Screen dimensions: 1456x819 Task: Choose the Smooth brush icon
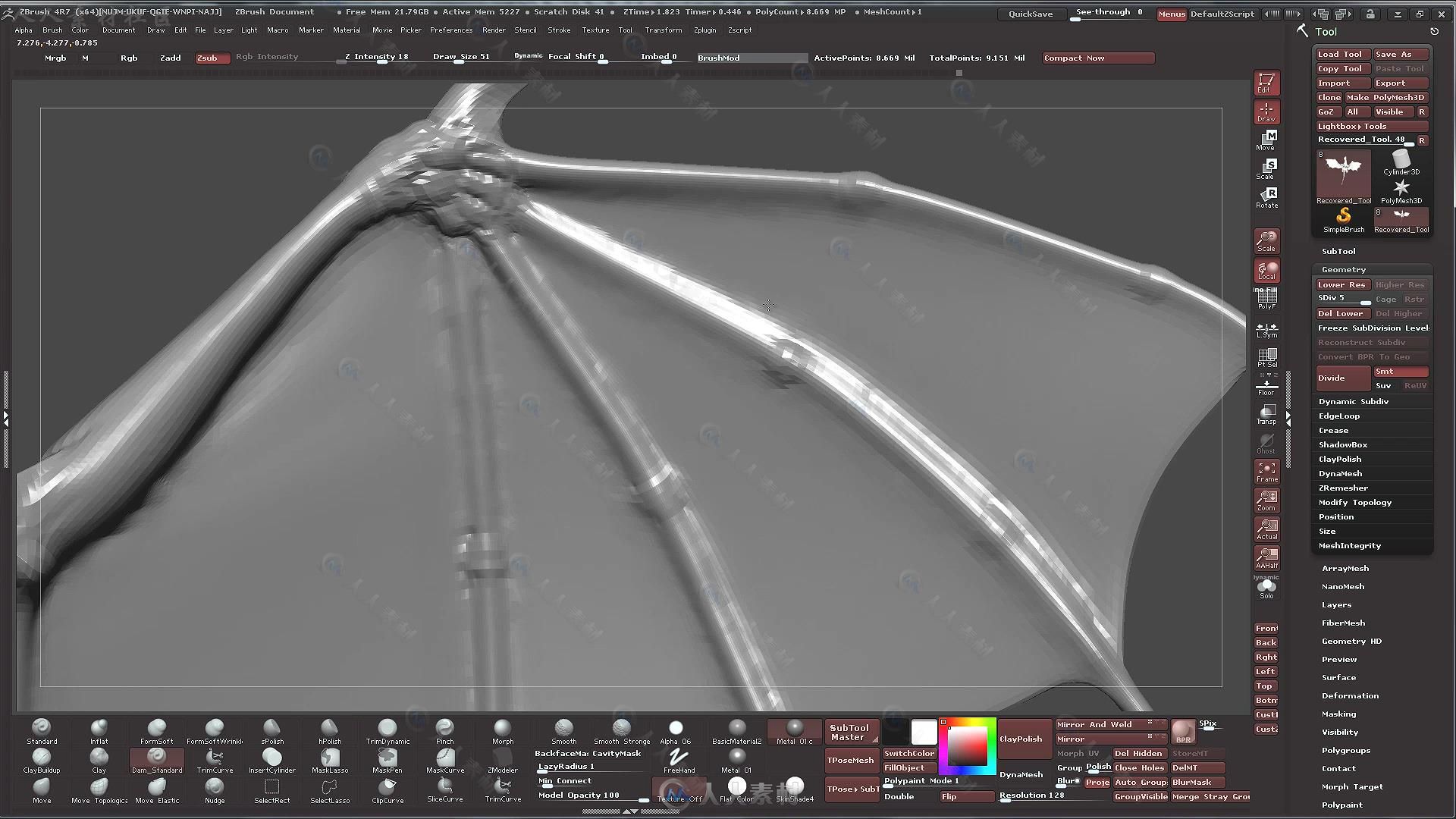563,732
